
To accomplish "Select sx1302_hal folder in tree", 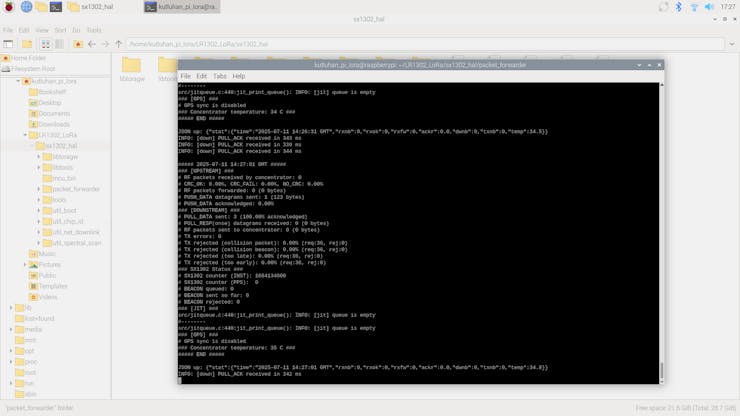I will point(57,146).
